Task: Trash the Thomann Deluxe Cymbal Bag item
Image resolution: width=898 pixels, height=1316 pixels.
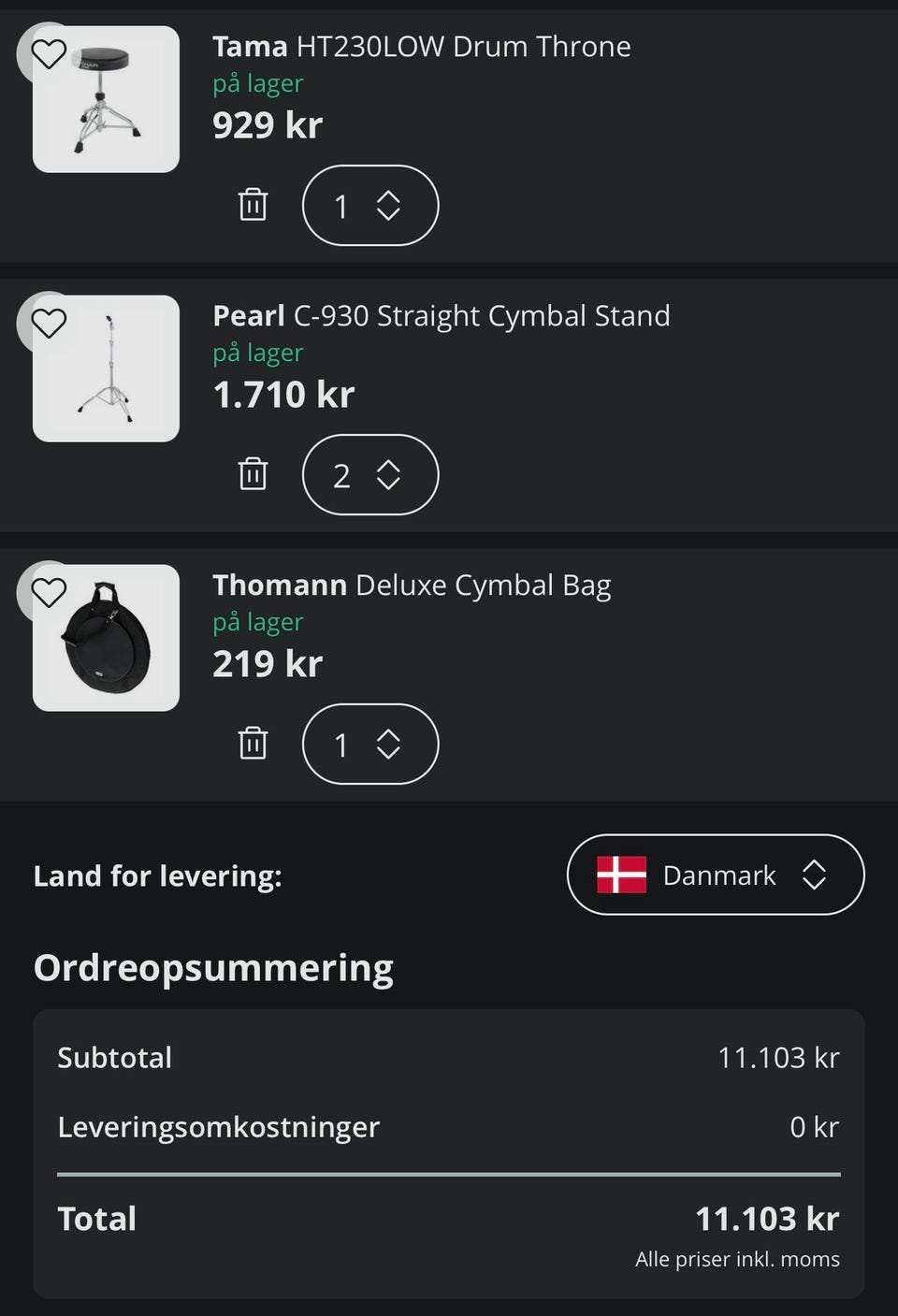Action: [253, 744]
